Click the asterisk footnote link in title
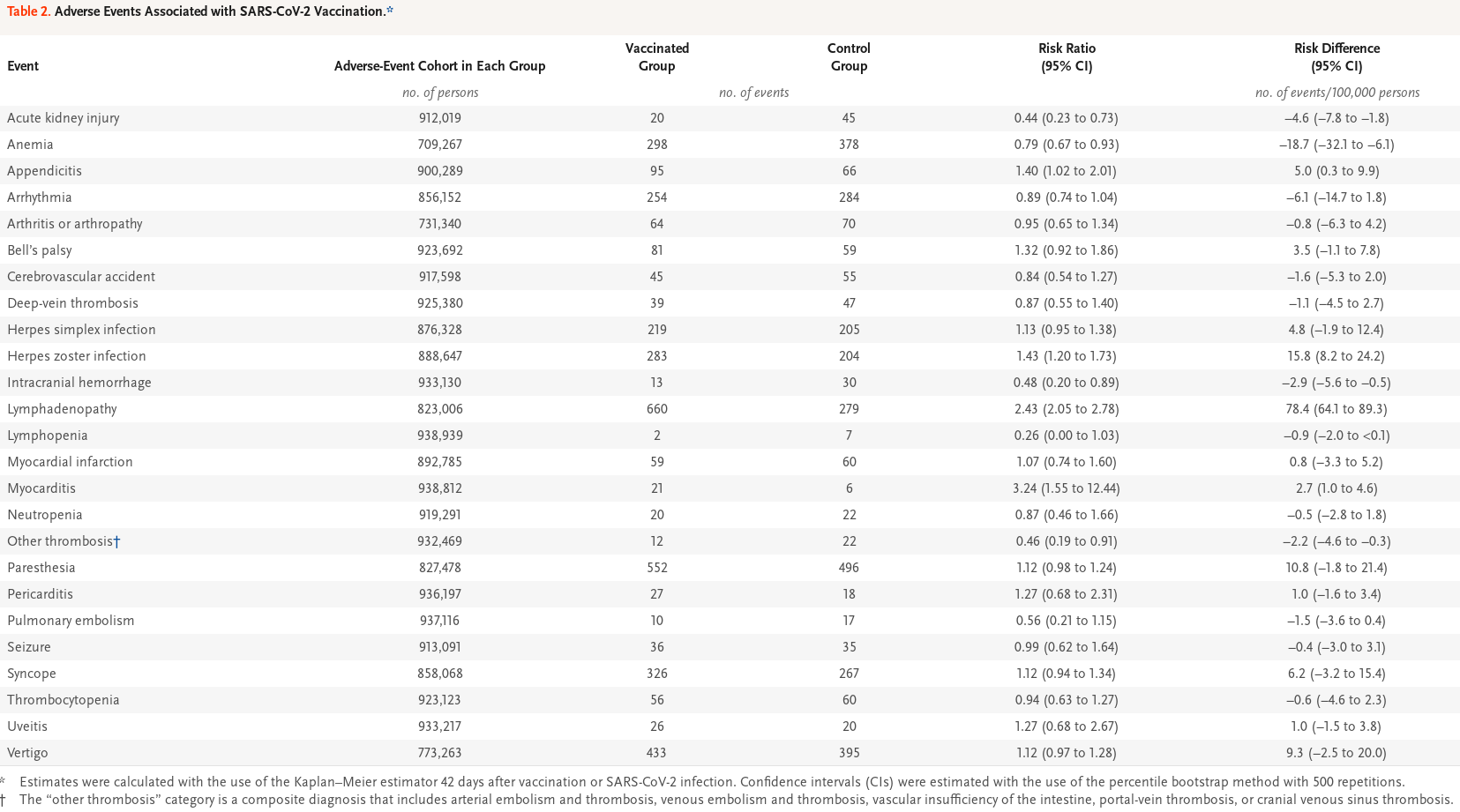The width and height of the screenshot is (1460, 812). point(390,11)
